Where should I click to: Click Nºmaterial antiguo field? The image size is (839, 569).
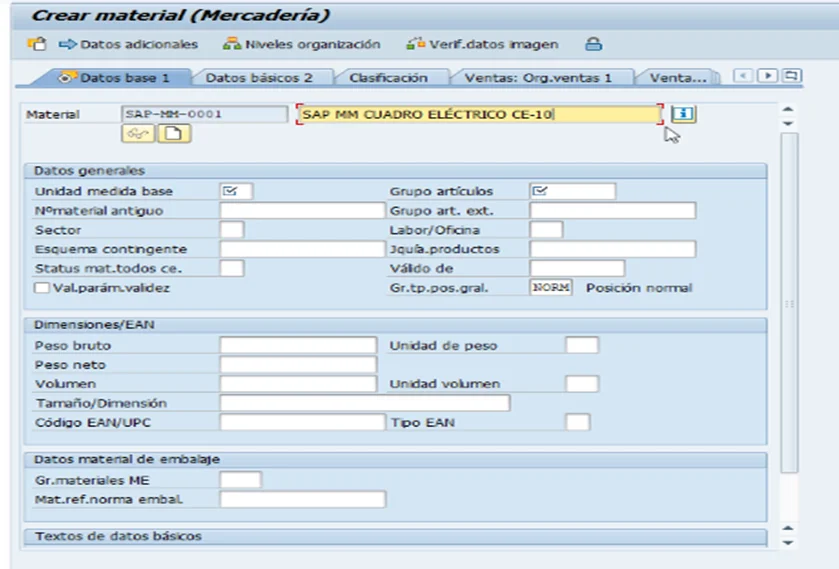(302, 210)
